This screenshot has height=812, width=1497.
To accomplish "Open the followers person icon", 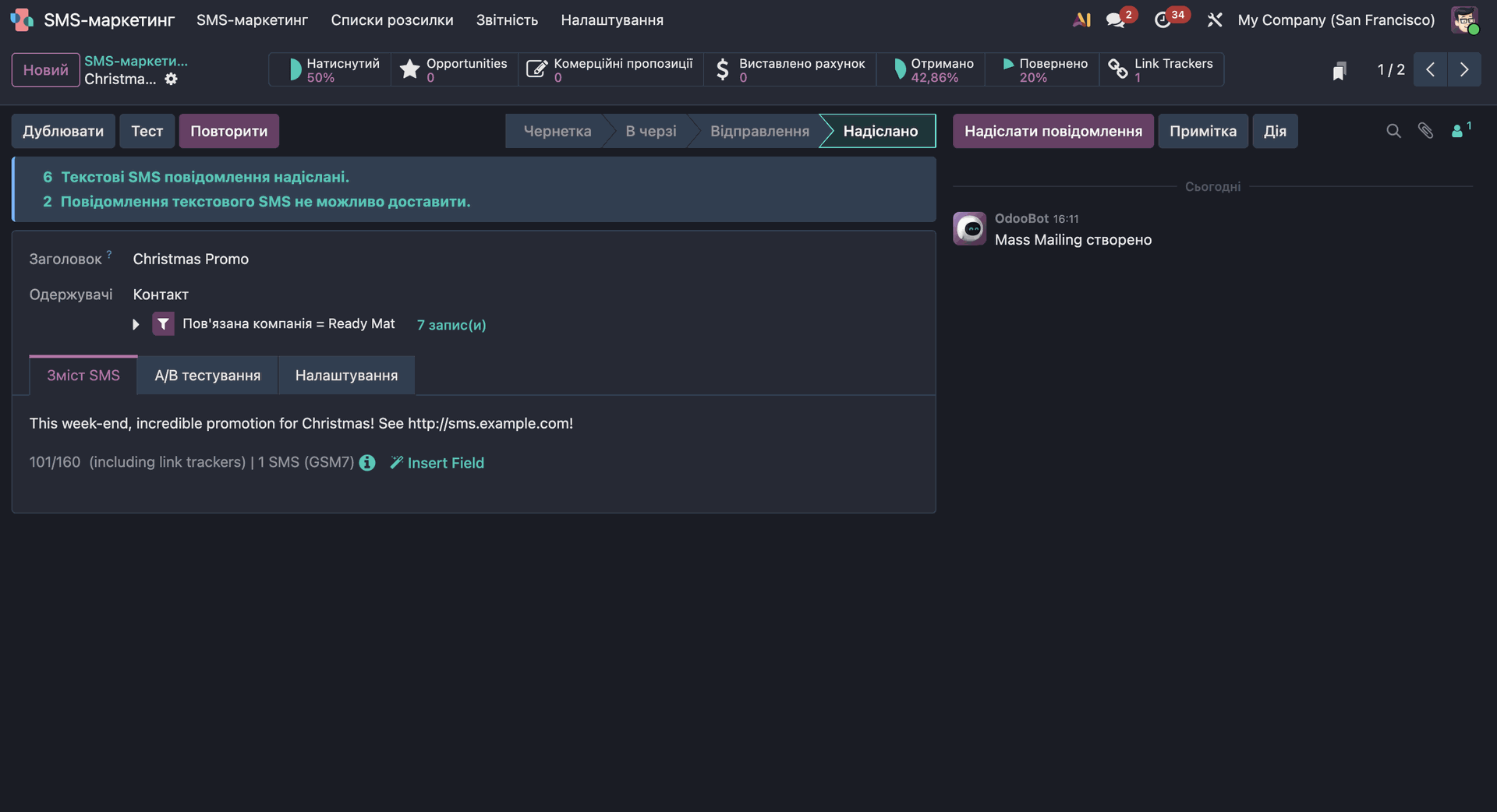I will click(x=1458, y=131).
